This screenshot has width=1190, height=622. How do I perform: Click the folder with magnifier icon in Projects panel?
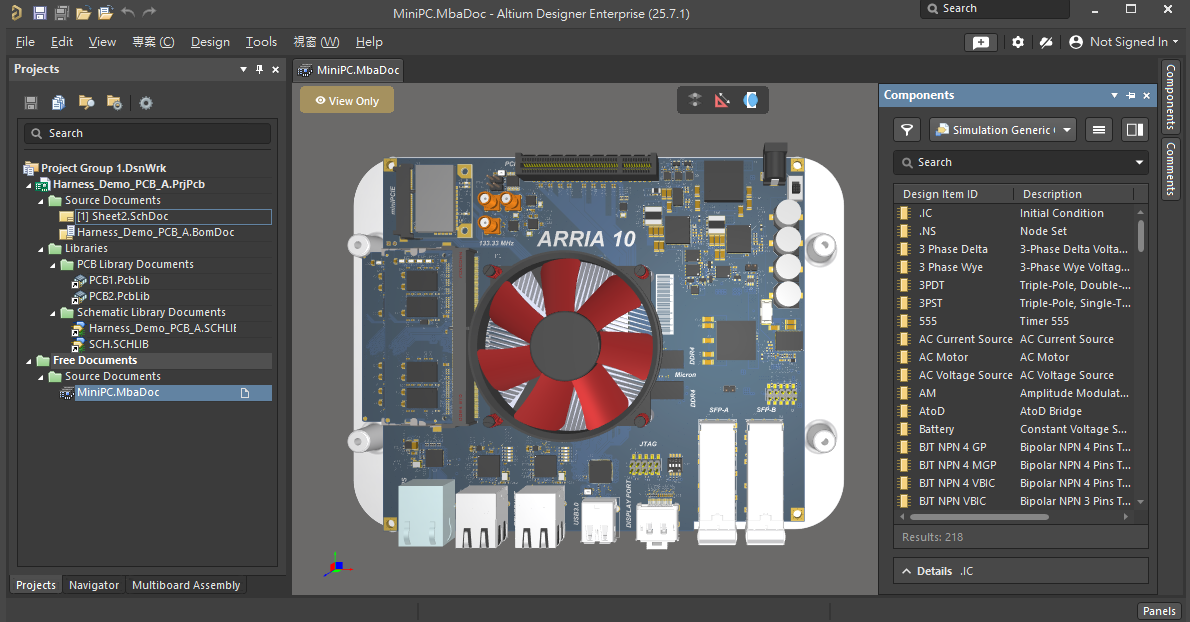coord(87,102)
